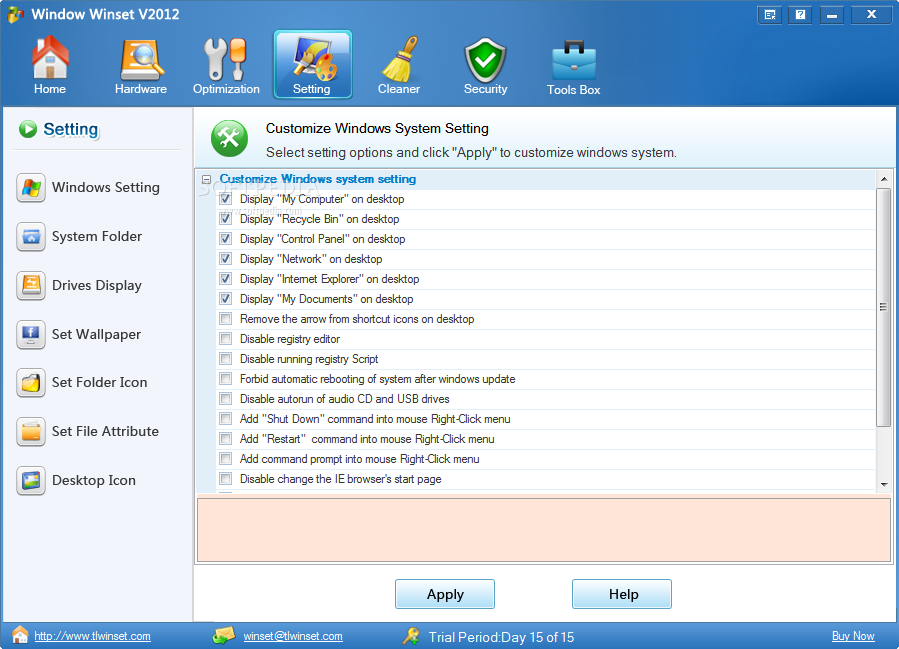The width and height of the screenshot is (899, 649).
Task: Open the Security shield icon
Action: 485,60
